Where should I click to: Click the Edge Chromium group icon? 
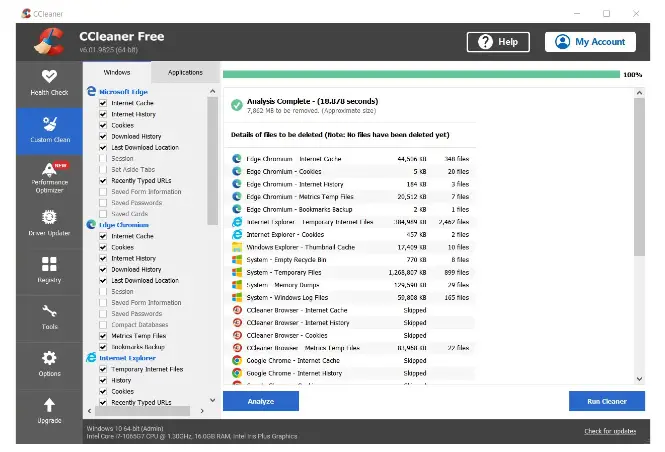pyautogui.click(x=91, y=224)
